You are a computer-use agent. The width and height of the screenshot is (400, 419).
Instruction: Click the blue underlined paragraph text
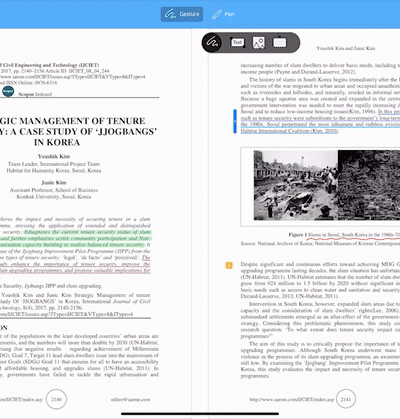tap(320, 121)
